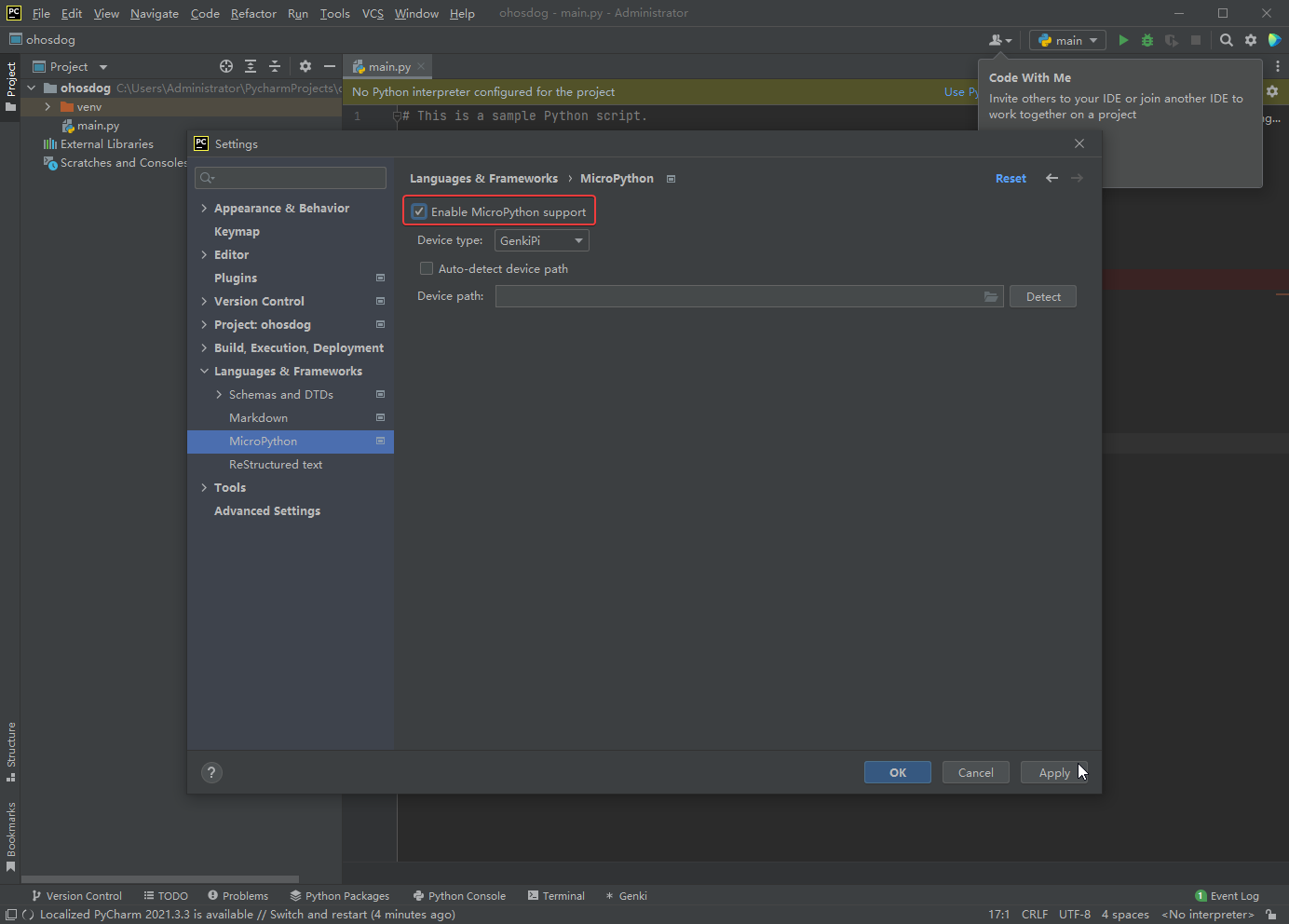Go back in Settings navigation
The width and height of the screenshot is (1289, 924).
[x=1052, y=178]
